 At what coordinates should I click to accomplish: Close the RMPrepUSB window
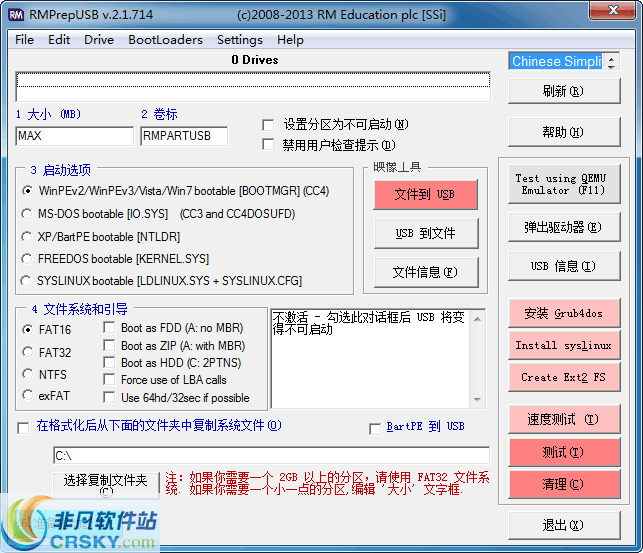click(612, 10)
